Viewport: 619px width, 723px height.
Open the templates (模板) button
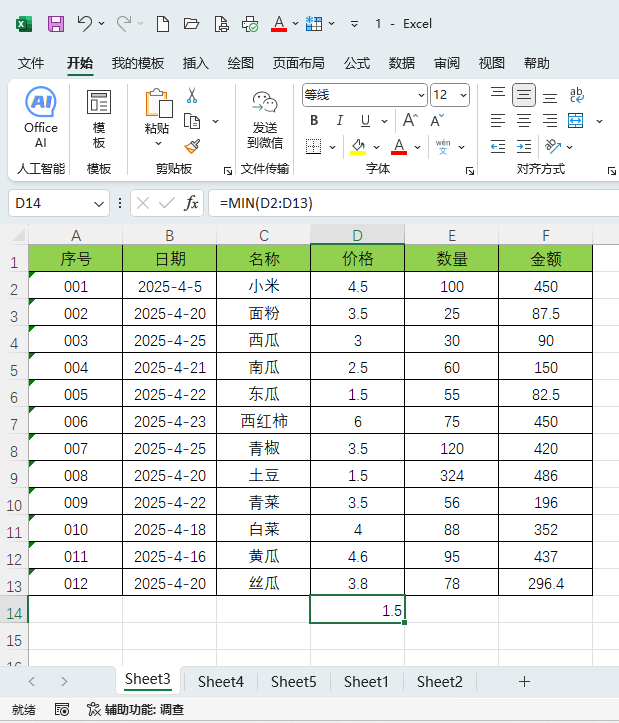(99, 120)
